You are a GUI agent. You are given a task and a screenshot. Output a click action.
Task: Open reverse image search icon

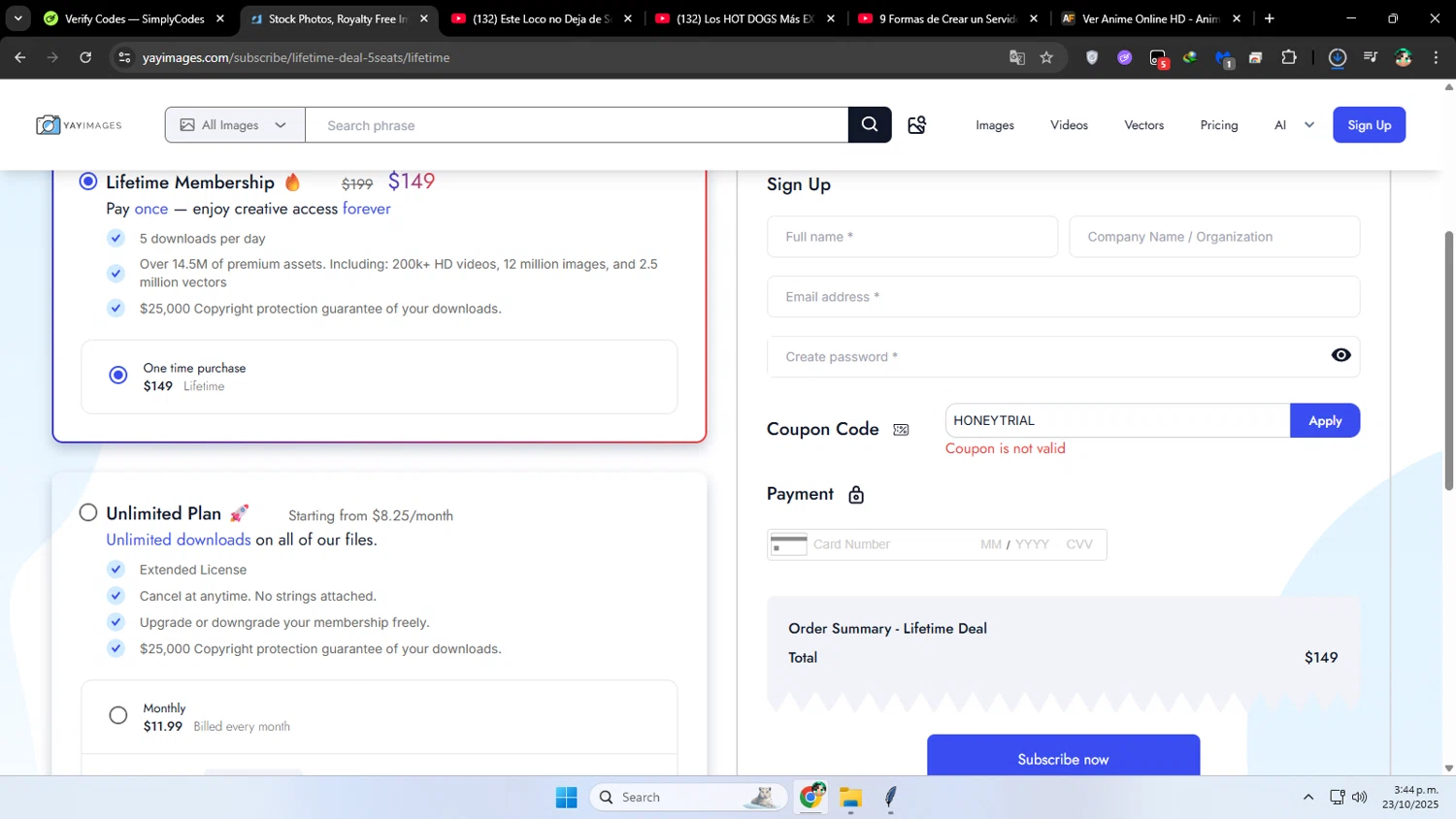(916, 125)
